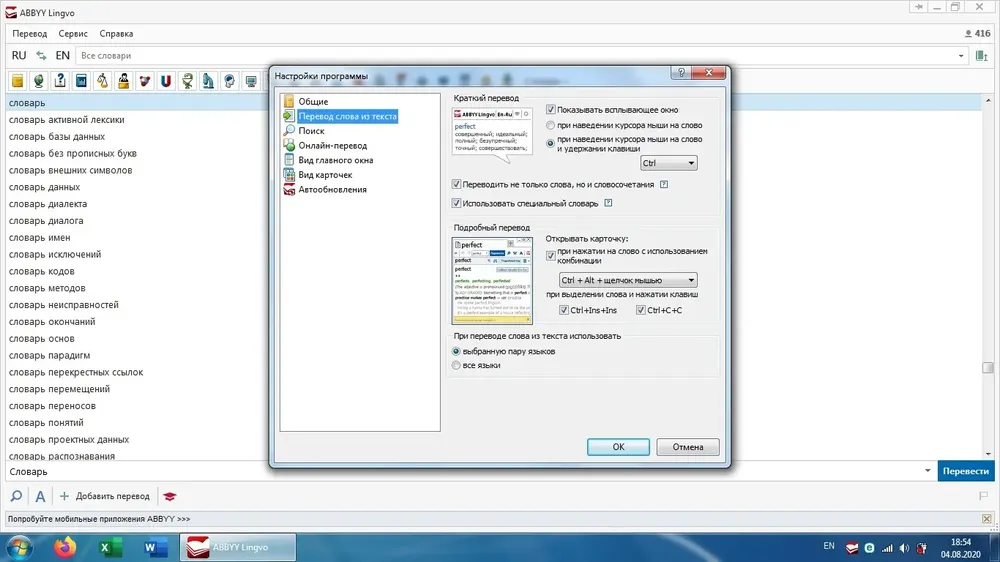Expand the Все словари dropdown arrow
The width and height of the screenshot is (1000, 562).
coord(961,56)
